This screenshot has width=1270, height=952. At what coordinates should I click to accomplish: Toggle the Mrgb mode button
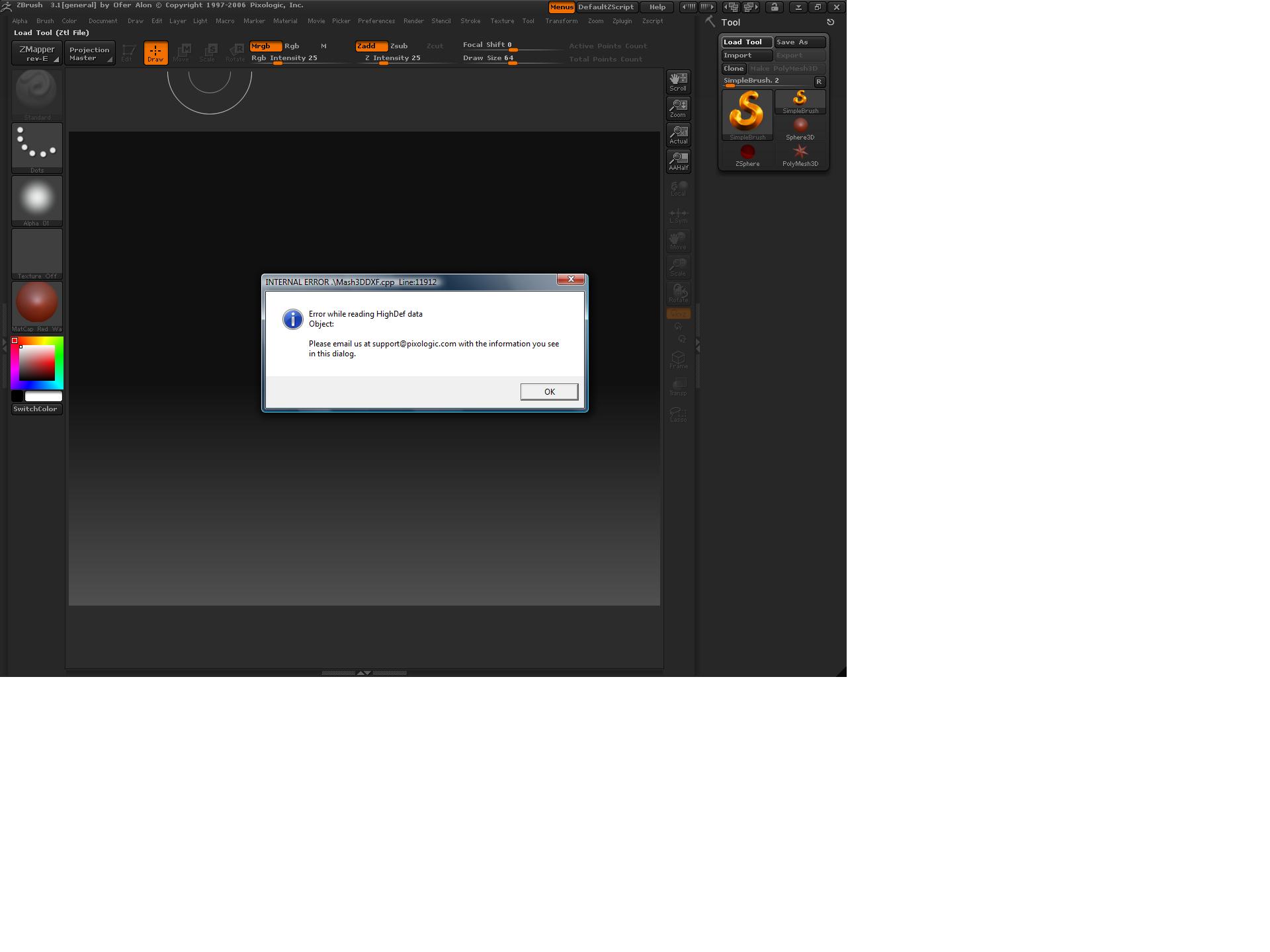[x=265, y=46]
